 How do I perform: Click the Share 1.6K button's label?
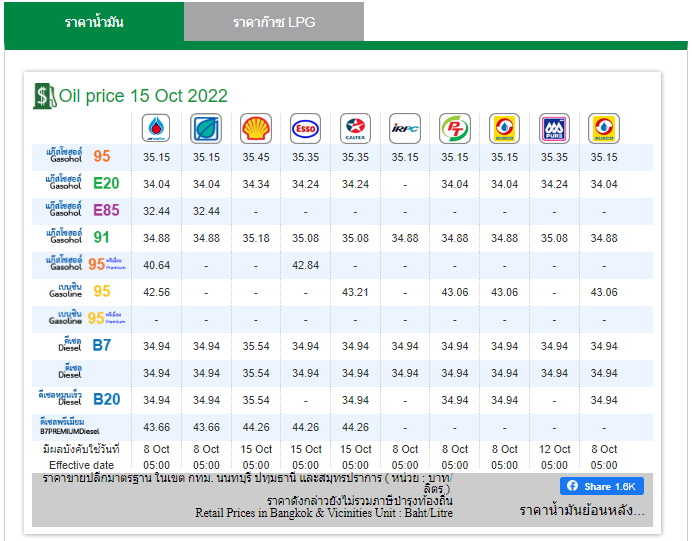click(609, 486)
